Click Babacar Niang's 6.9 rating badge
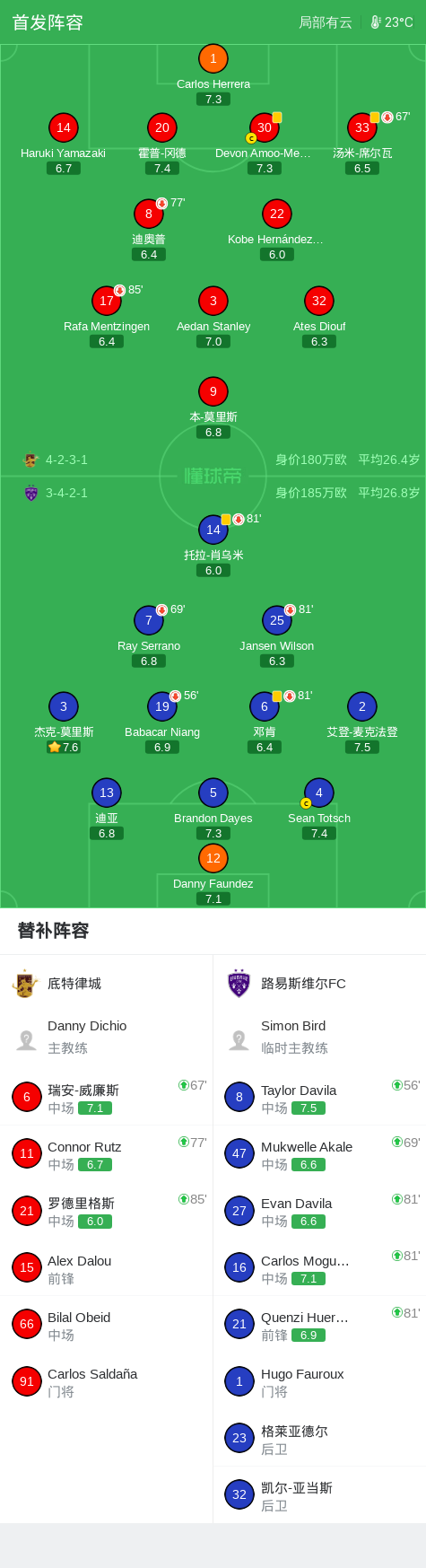Image resolution: width=426 pixels, height=1568 pixels. (x=162, y=747)
